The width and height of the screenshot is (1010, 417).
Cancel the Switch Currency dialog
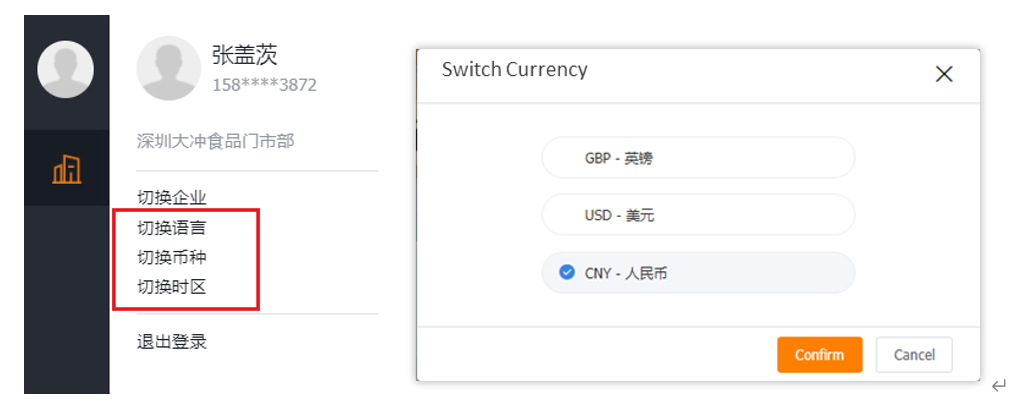pyautogui.click(x=914, y=354)
